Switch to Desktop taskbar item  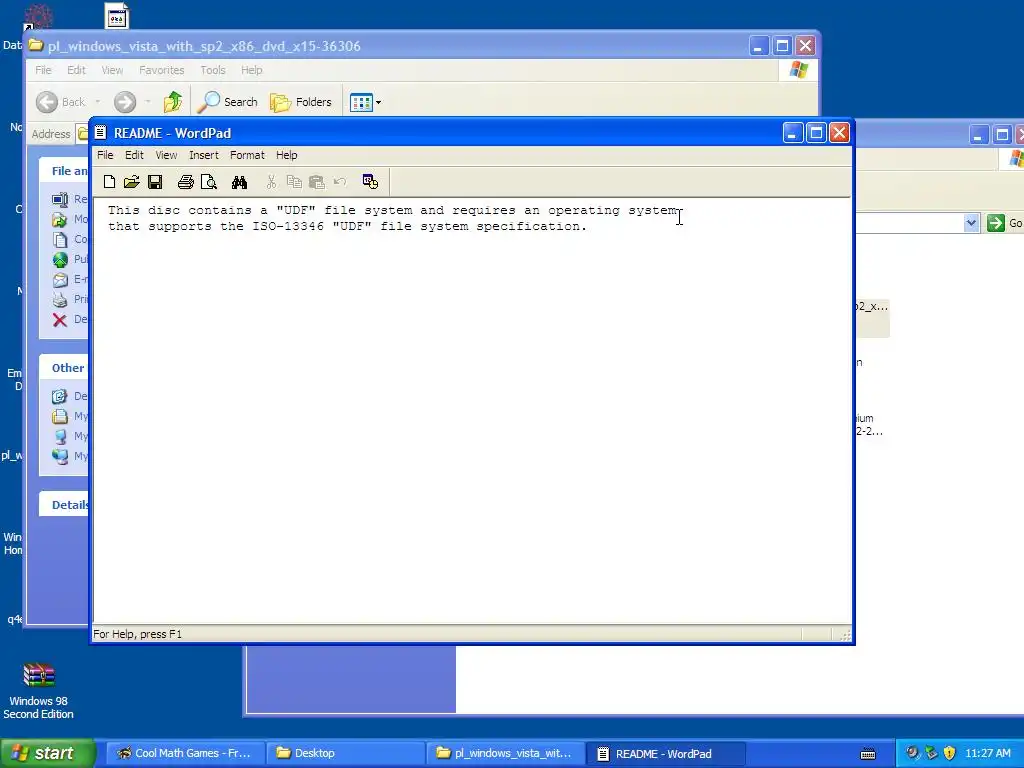point(345,753)
